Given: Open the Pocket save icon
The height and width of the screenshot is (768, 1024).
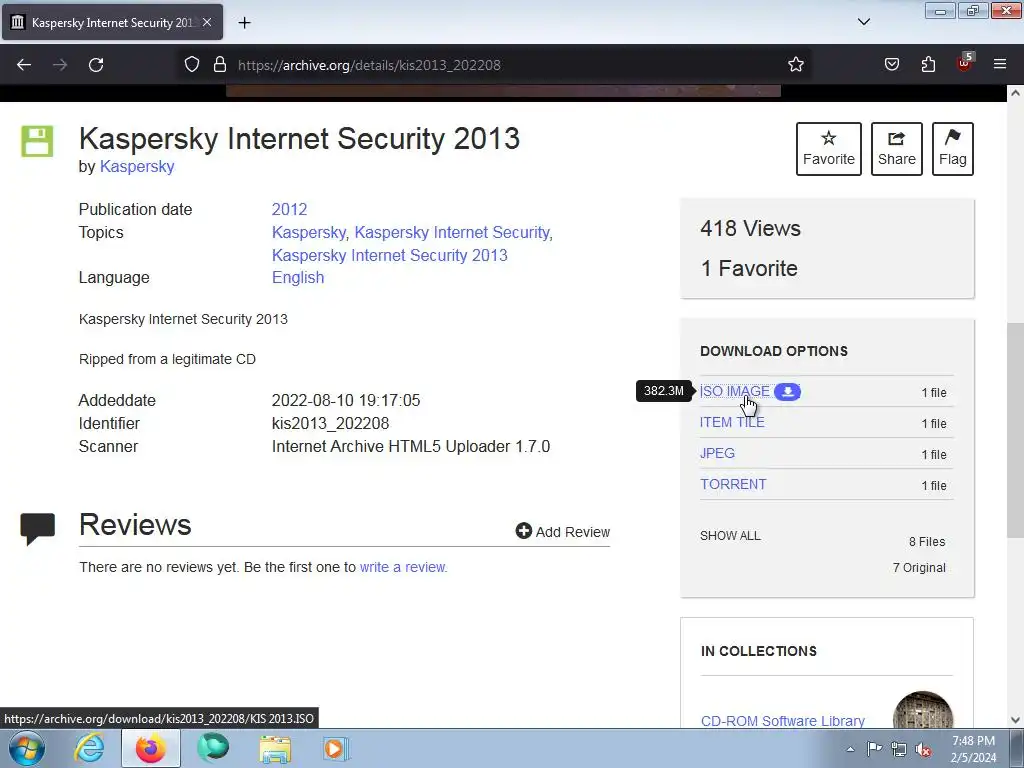Looking at the screenshot, I should tap(891, 65).
